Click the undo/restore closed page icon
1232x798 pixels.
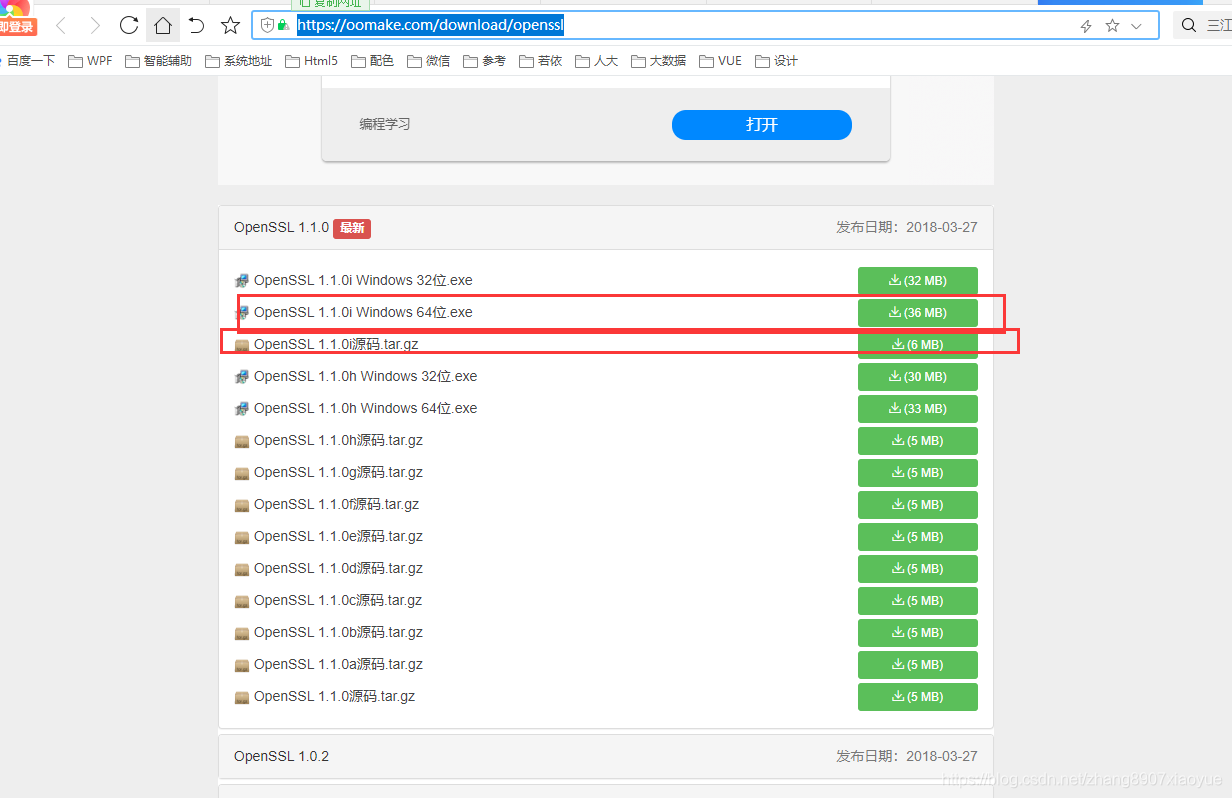tap(196, 25)
